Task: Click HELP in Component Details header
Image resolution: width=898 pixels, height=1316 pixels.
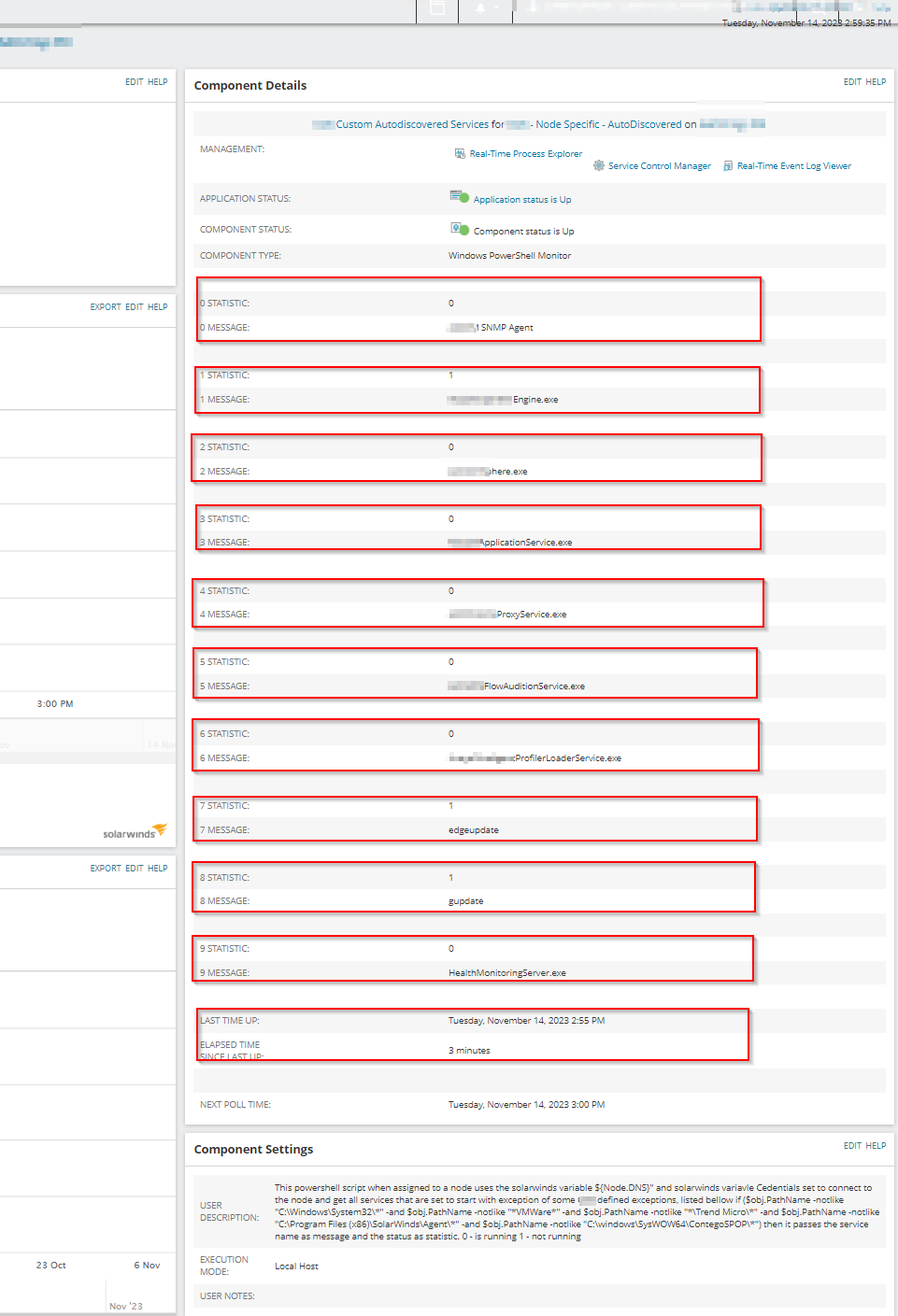Action: [876, 82]
